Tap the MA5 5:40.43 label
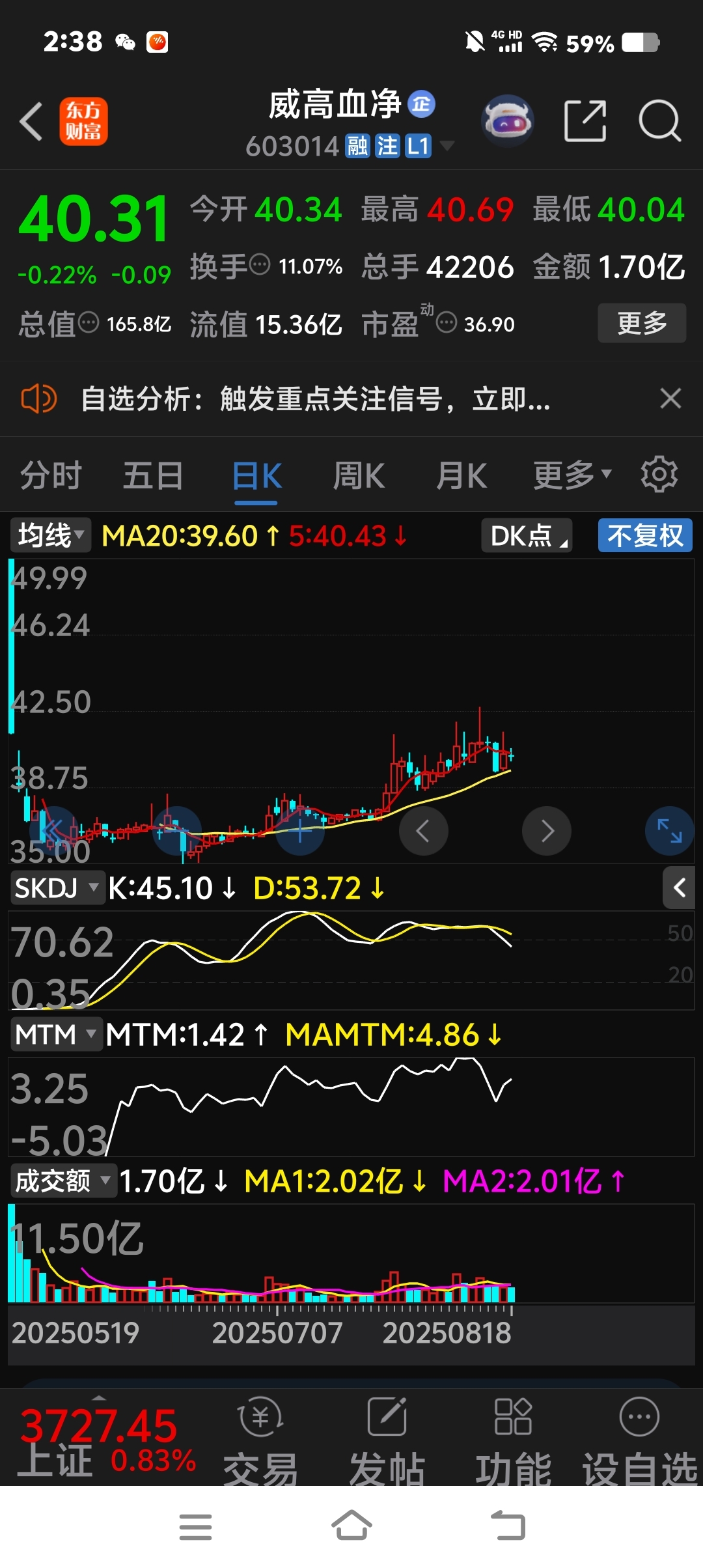 [348, 536]
